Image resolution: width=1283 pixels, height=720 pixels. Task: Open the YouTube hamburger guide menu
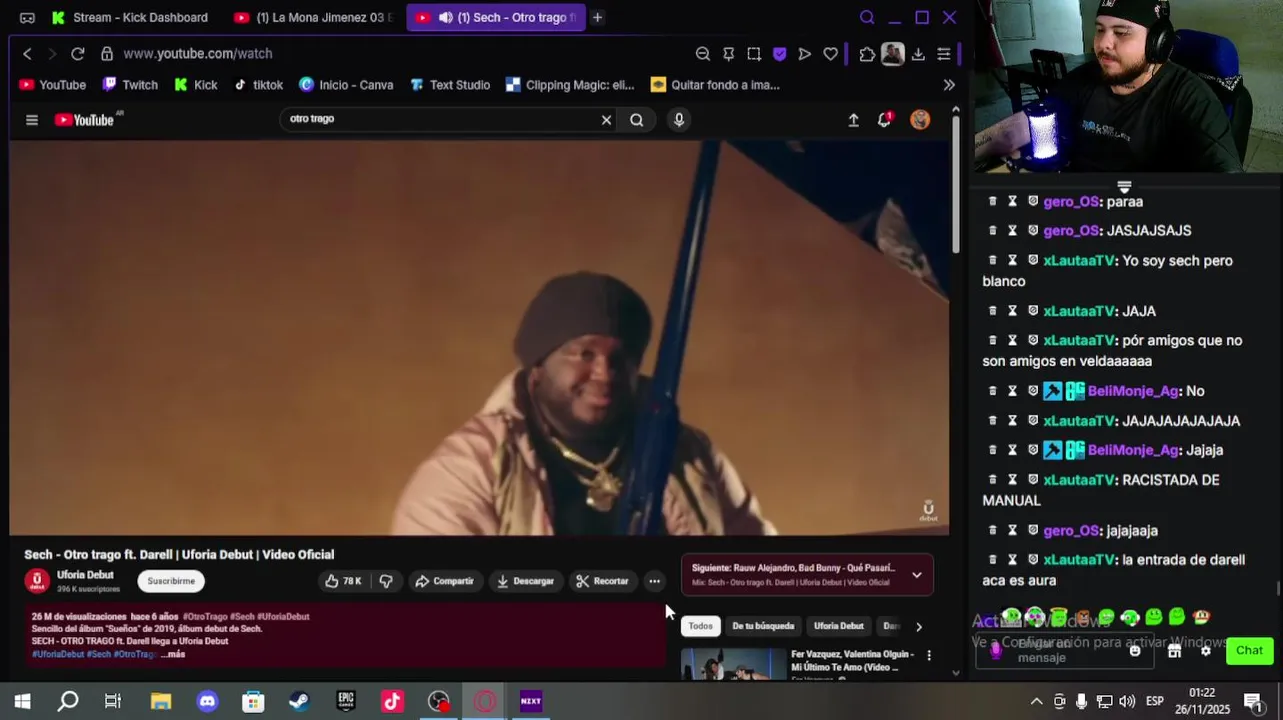[32, 120]
